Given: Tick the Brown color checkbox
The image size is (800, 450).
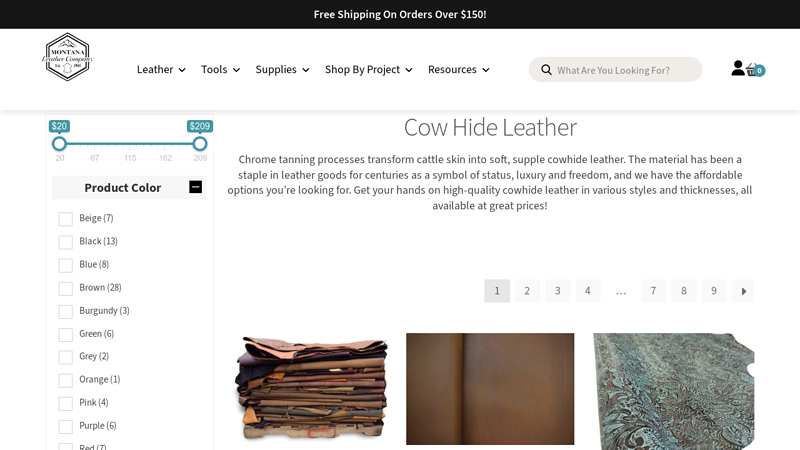Looking at the screenshot, I should coord(65,288).
